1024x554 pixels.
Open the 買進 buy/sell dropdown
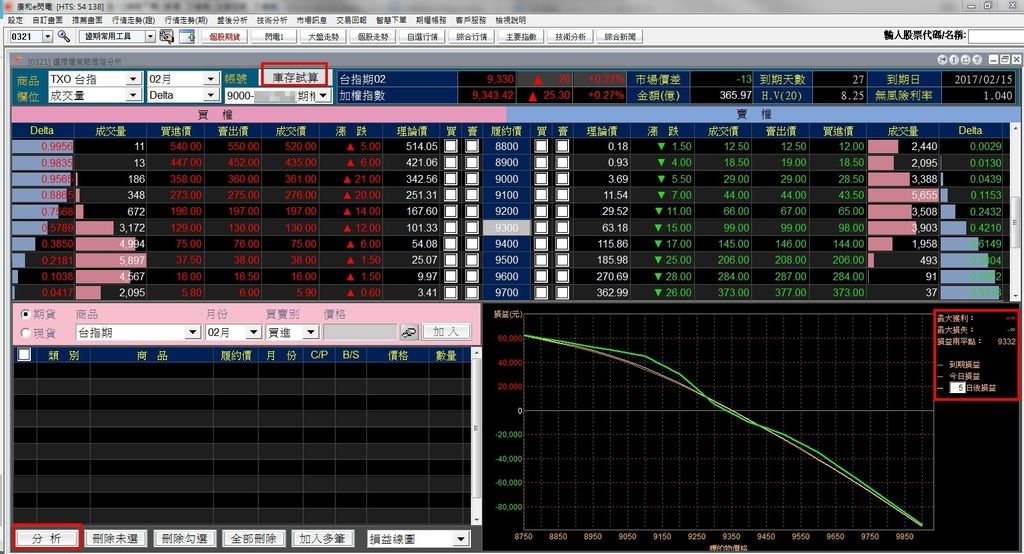tap(311, 333)
